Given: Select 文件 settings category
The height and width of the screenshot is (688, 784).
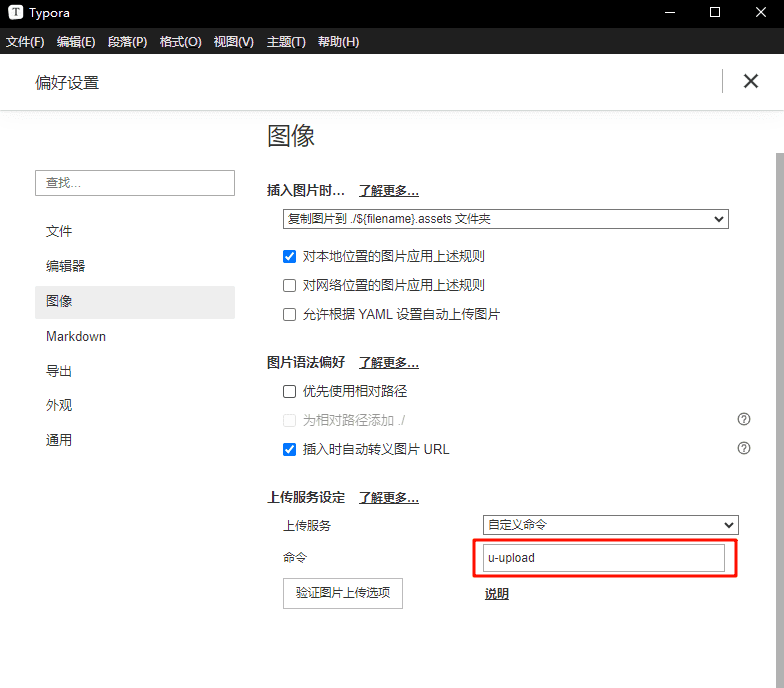Looking at the screenshot, I should pos(134,232).
